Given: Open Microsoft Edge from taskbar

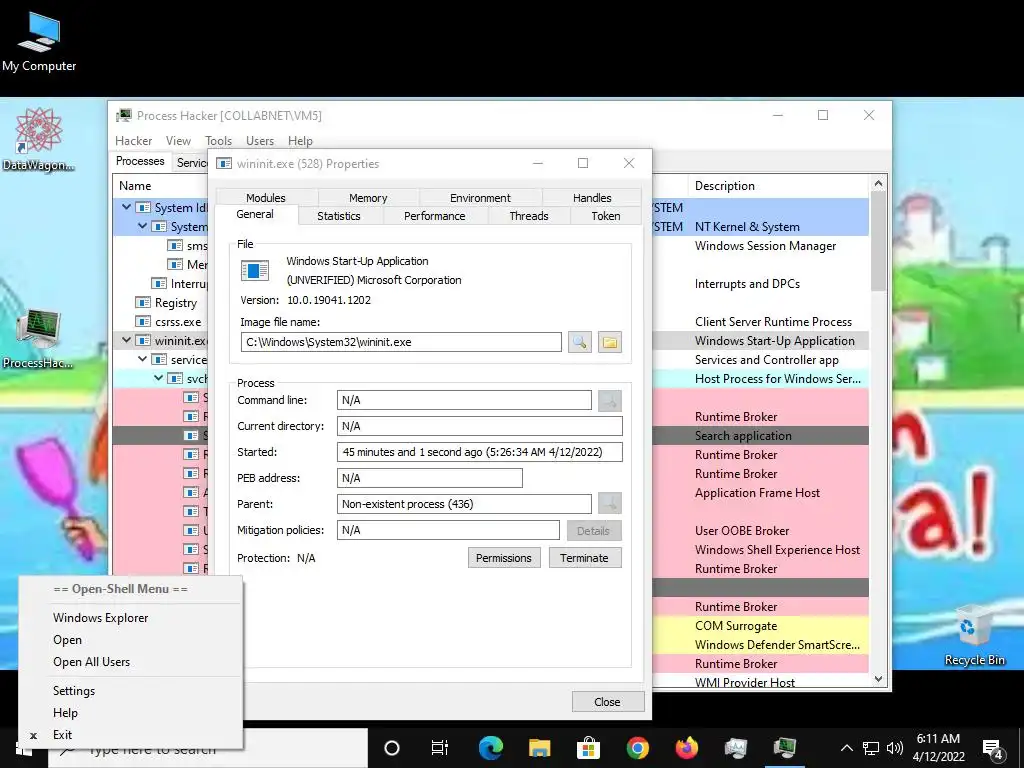Looking at the screenshot, I should (x=490, y=748).
